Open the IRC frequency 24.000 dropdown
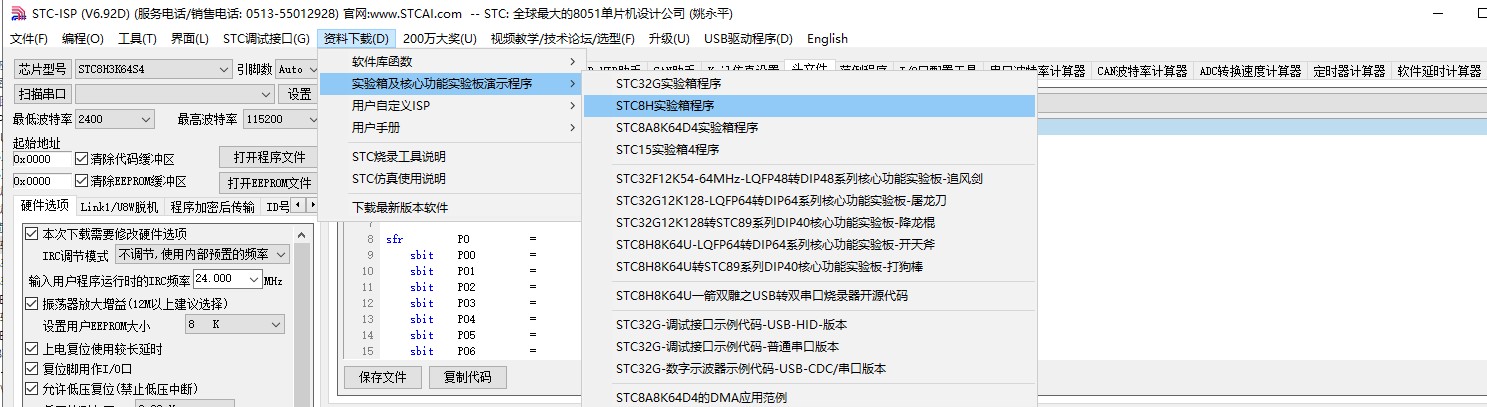Viewport: 1487px width, 407px height. (227, 279)
